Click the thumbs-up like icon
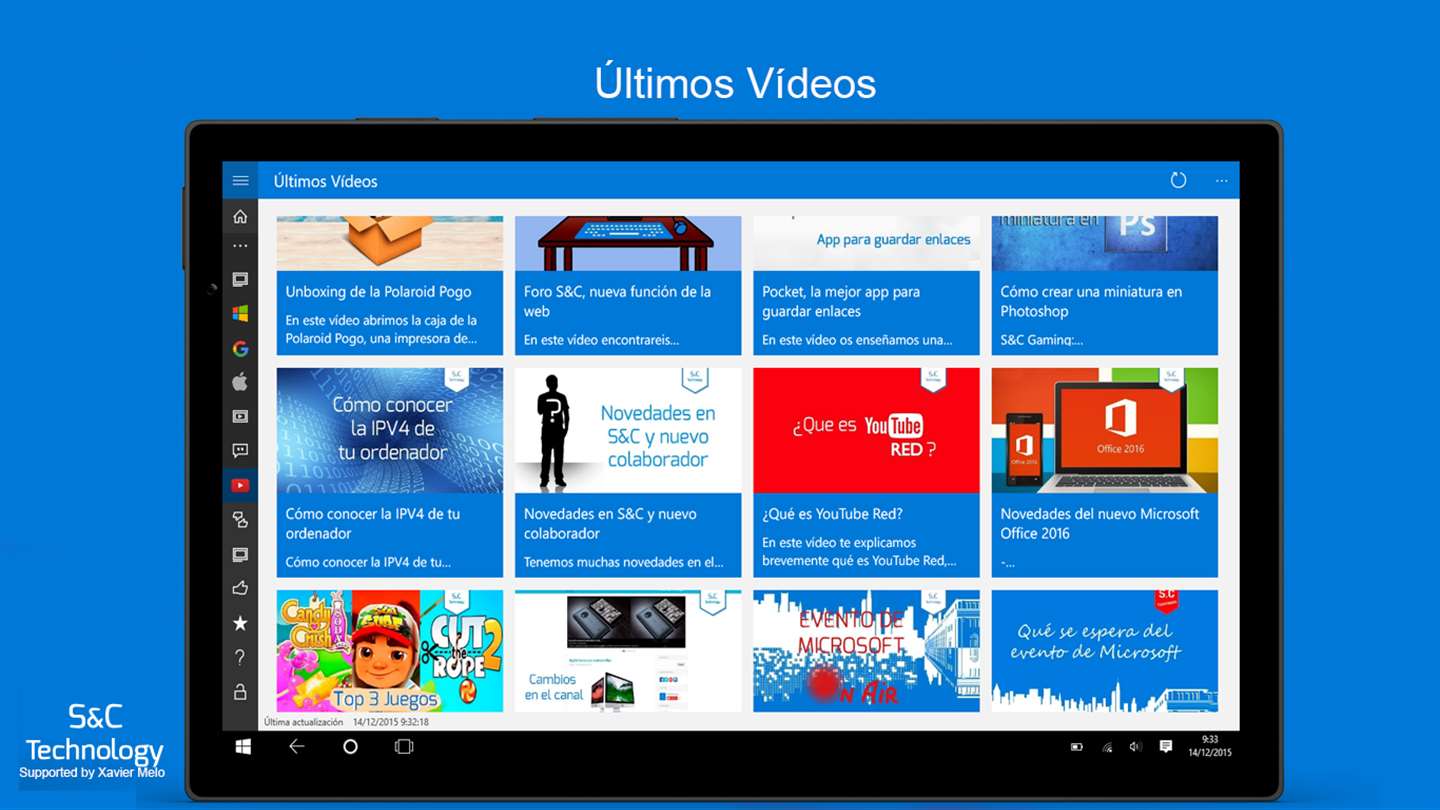Image resolution: width=1440 pixels, height=810 pixels. coord(240,588)
